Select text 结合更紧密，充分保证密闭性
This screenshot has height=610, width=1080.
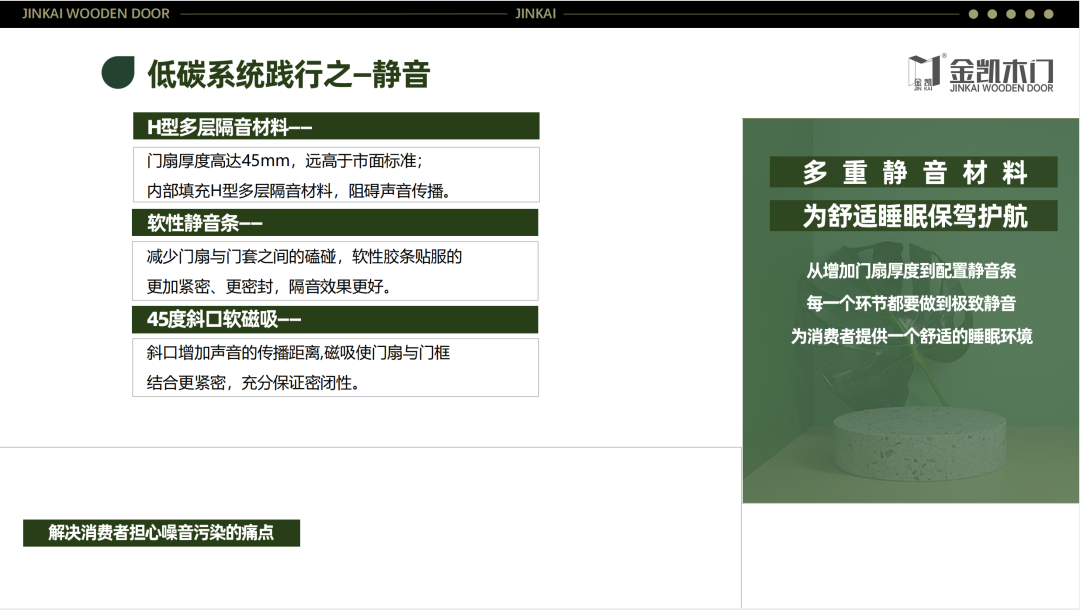(249, 383)
